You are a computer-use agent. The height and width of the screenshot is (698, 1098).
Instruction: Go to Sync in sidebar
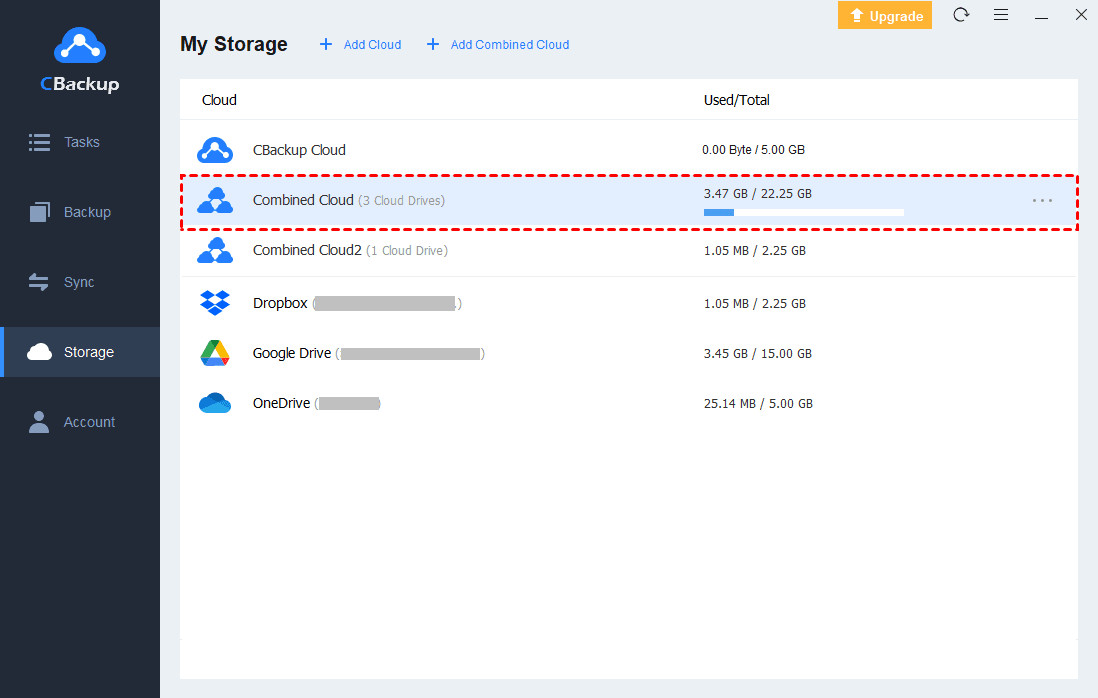pos(80,282)
